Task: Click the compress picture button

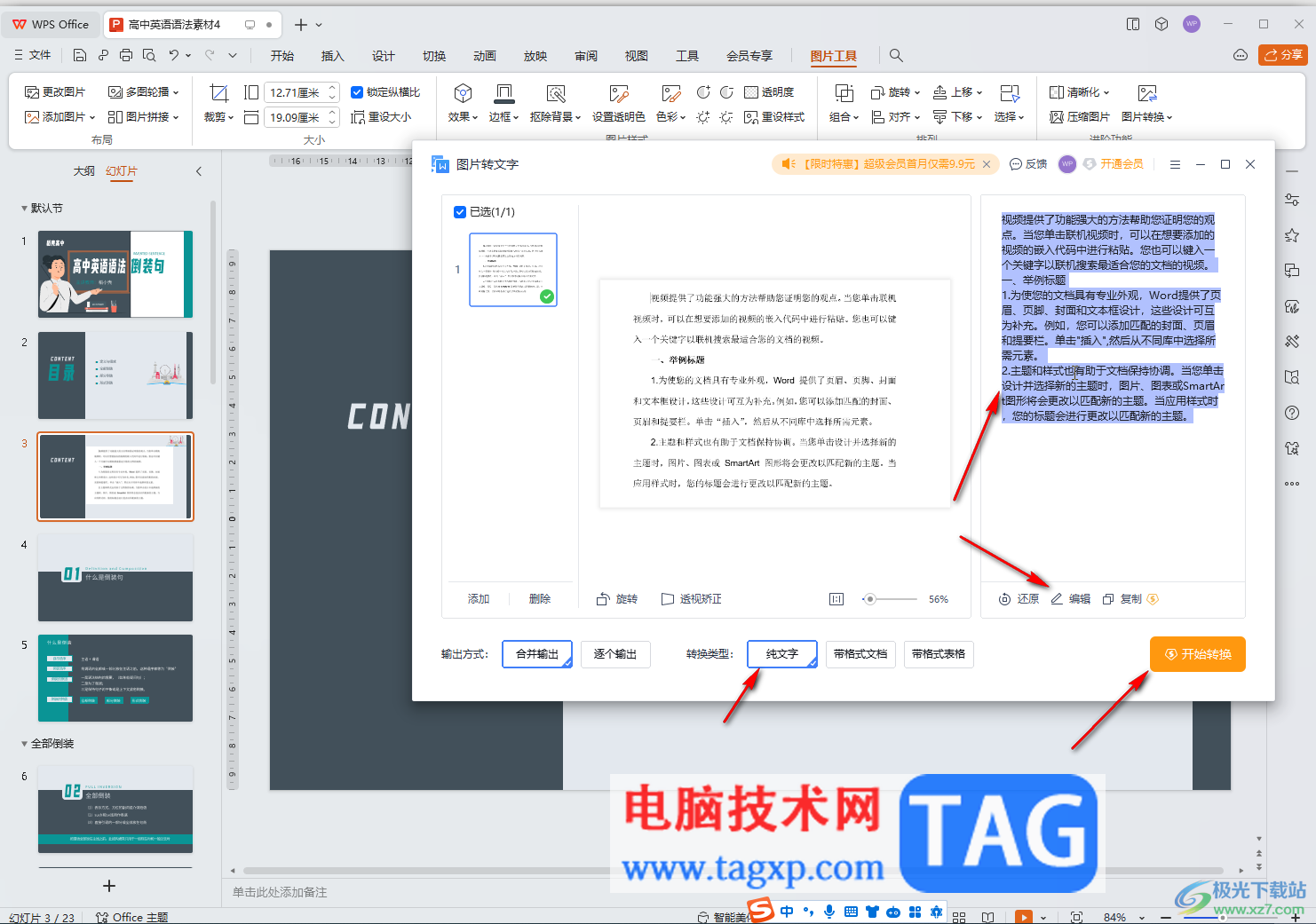Action: [1080, 116]
